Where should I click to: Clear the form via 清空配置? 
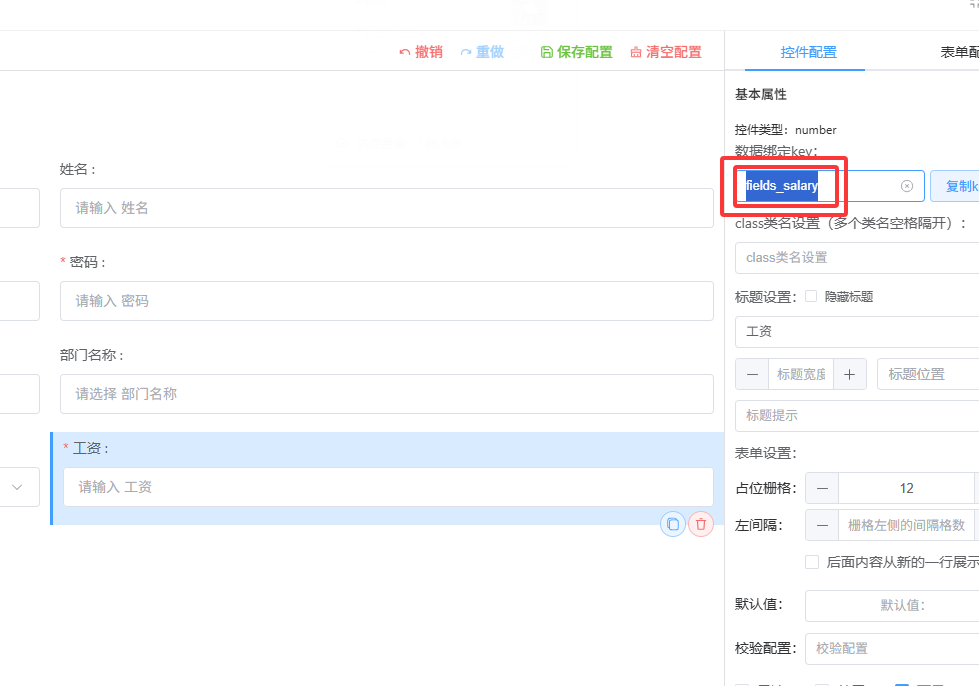[666, 52]
